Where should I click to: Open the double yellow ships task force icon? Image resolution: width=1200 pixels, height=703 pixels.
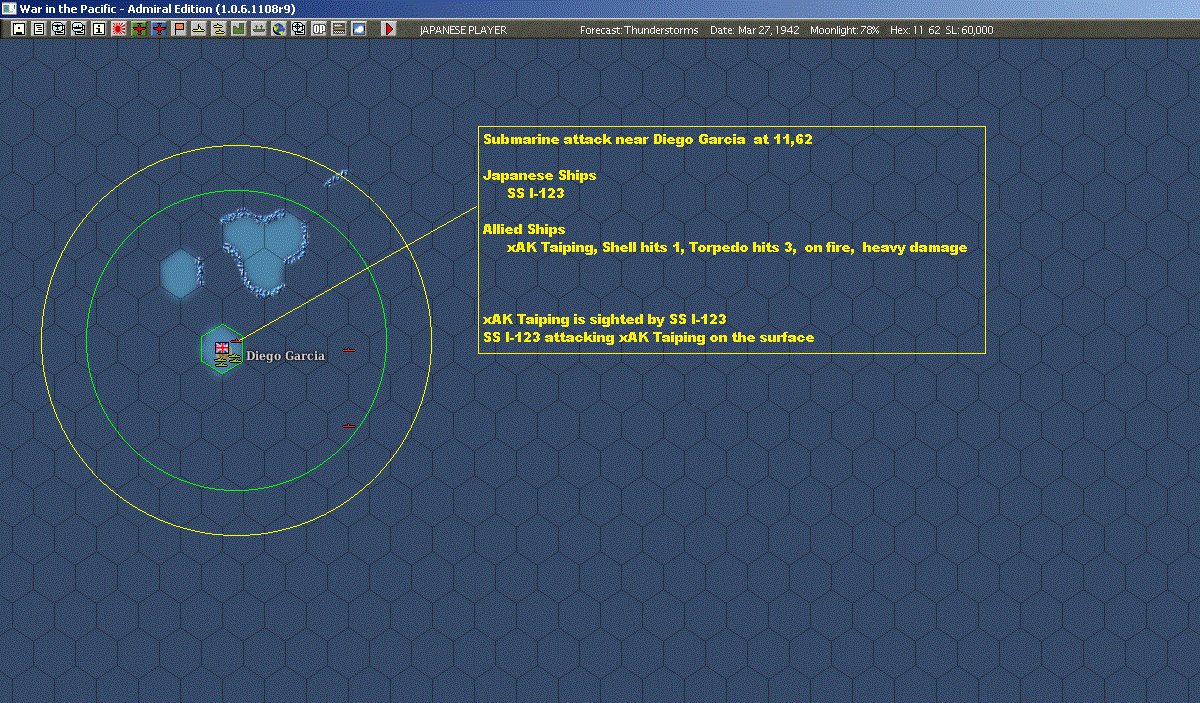click(219, 29)
